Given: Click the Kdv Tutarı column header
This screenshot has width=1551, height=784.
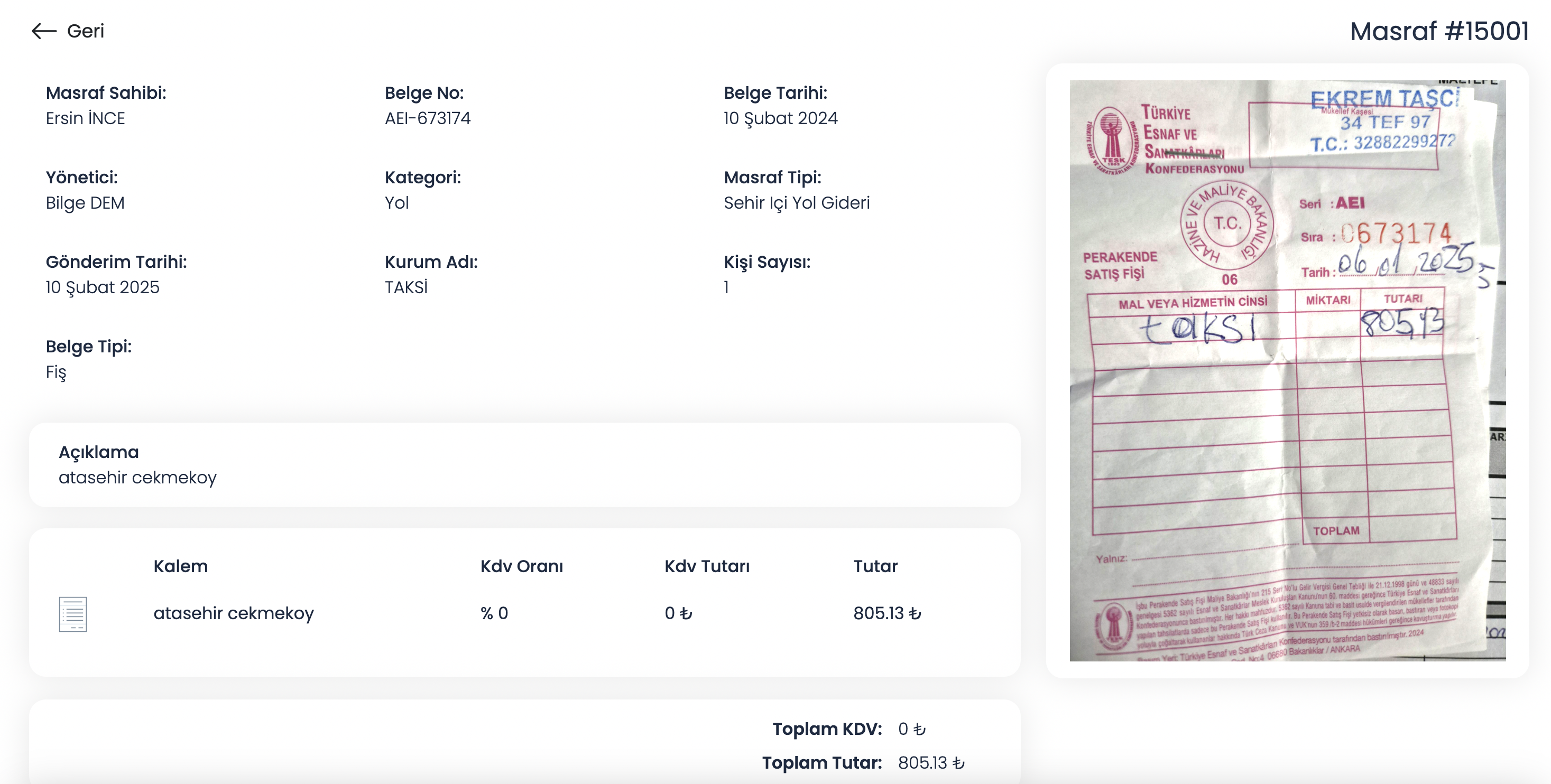Looking at the screenshot, I should coord(707,566).
